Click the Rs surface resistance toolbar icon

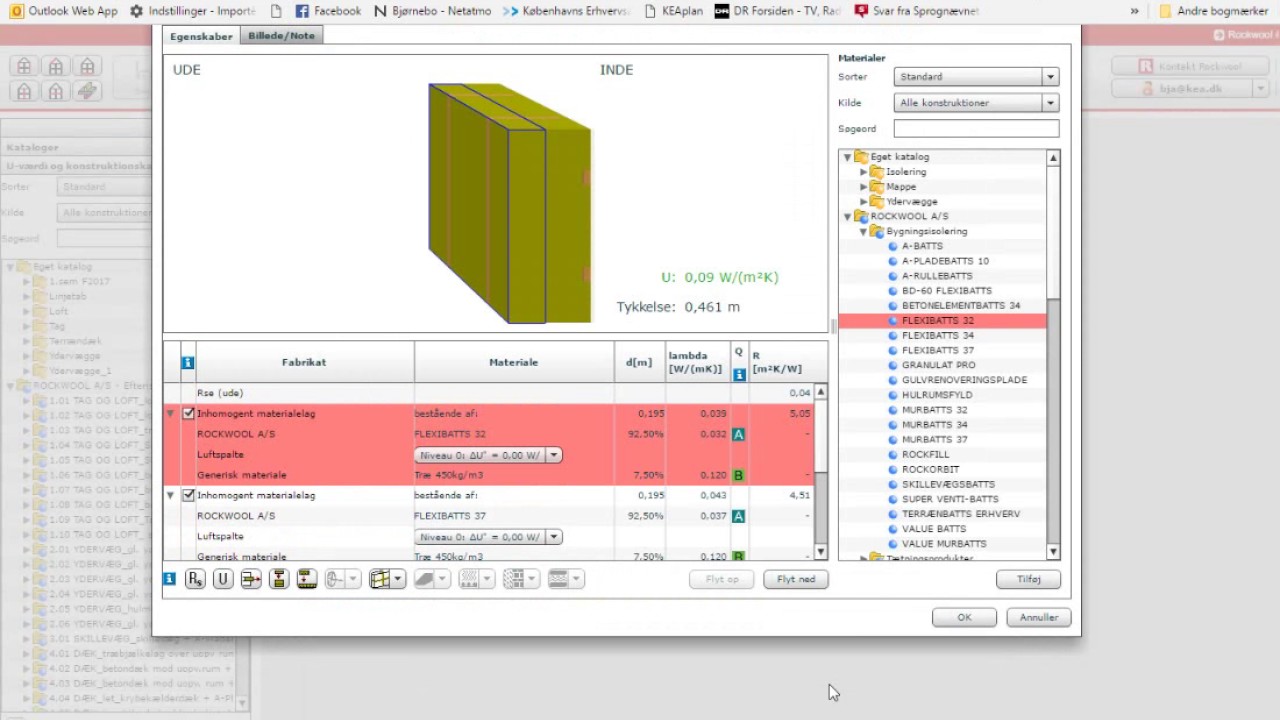tap(195, 579)
